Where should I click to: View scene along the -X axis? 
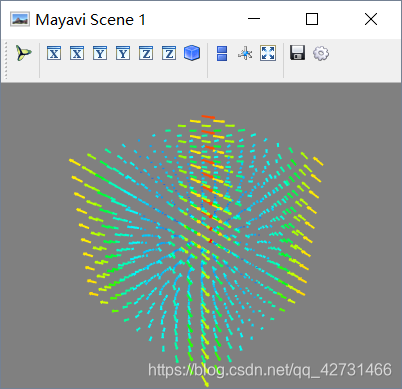point(54,53)
